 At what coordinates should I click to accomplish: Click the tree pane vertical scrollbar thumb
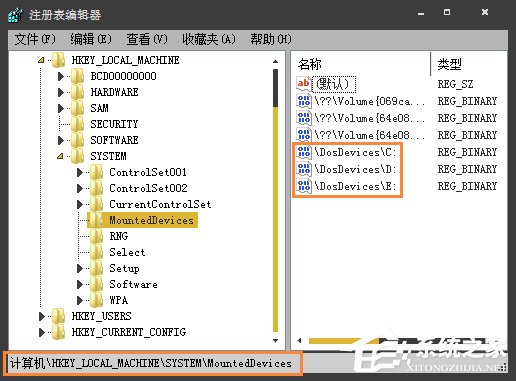275,88
